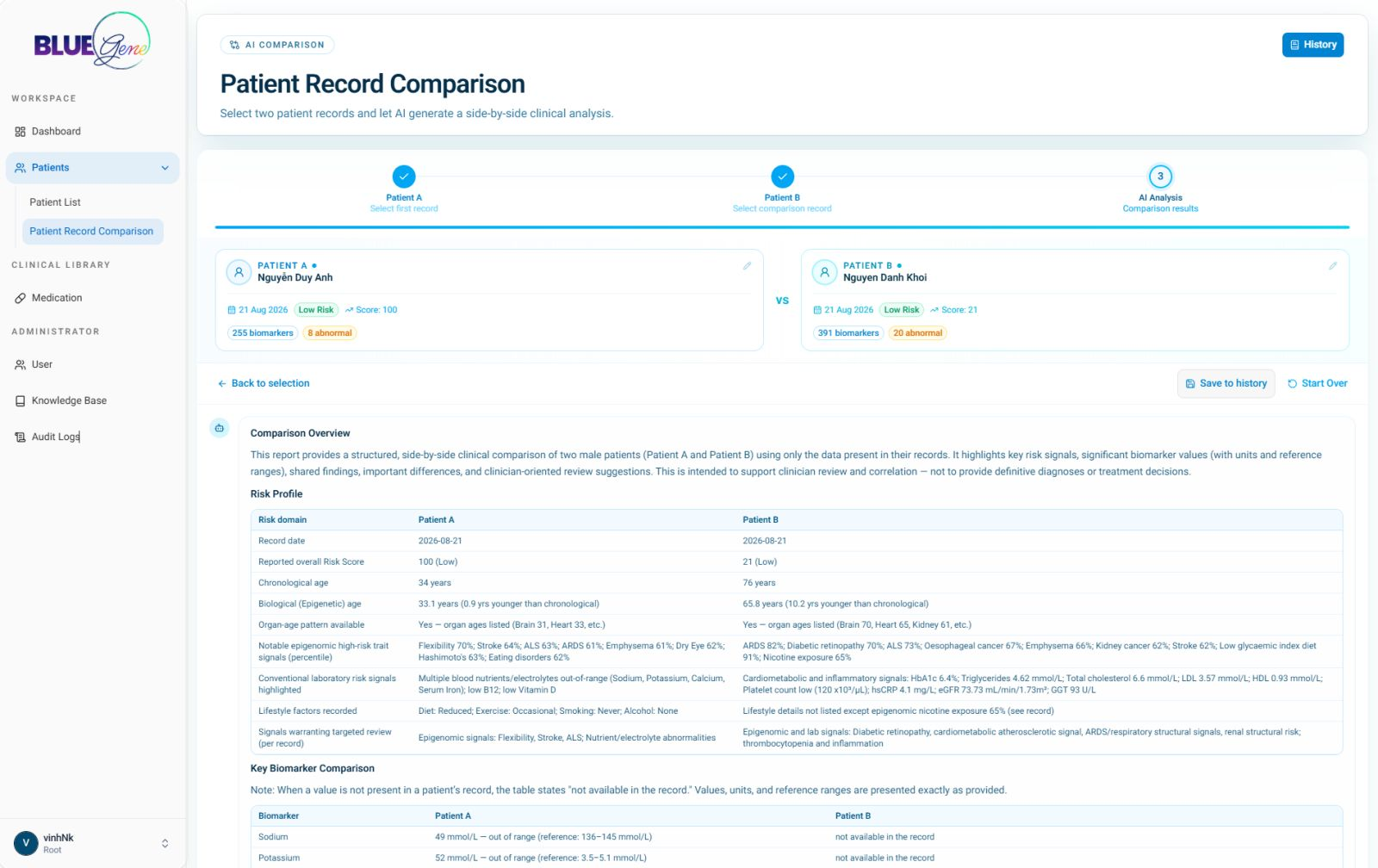
Task: Open comparison History
Action: pos(1313,45)
